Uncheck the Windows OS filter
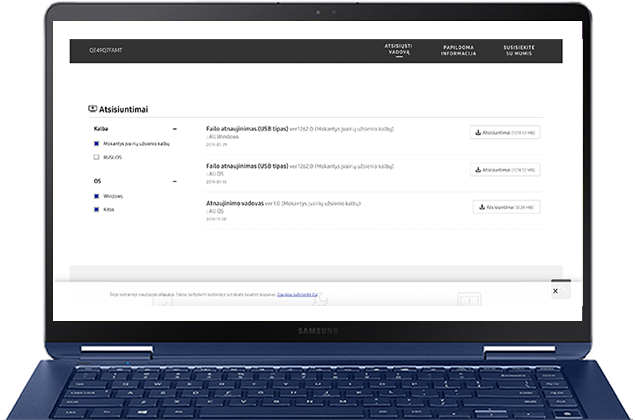 (x=97, y=196)
